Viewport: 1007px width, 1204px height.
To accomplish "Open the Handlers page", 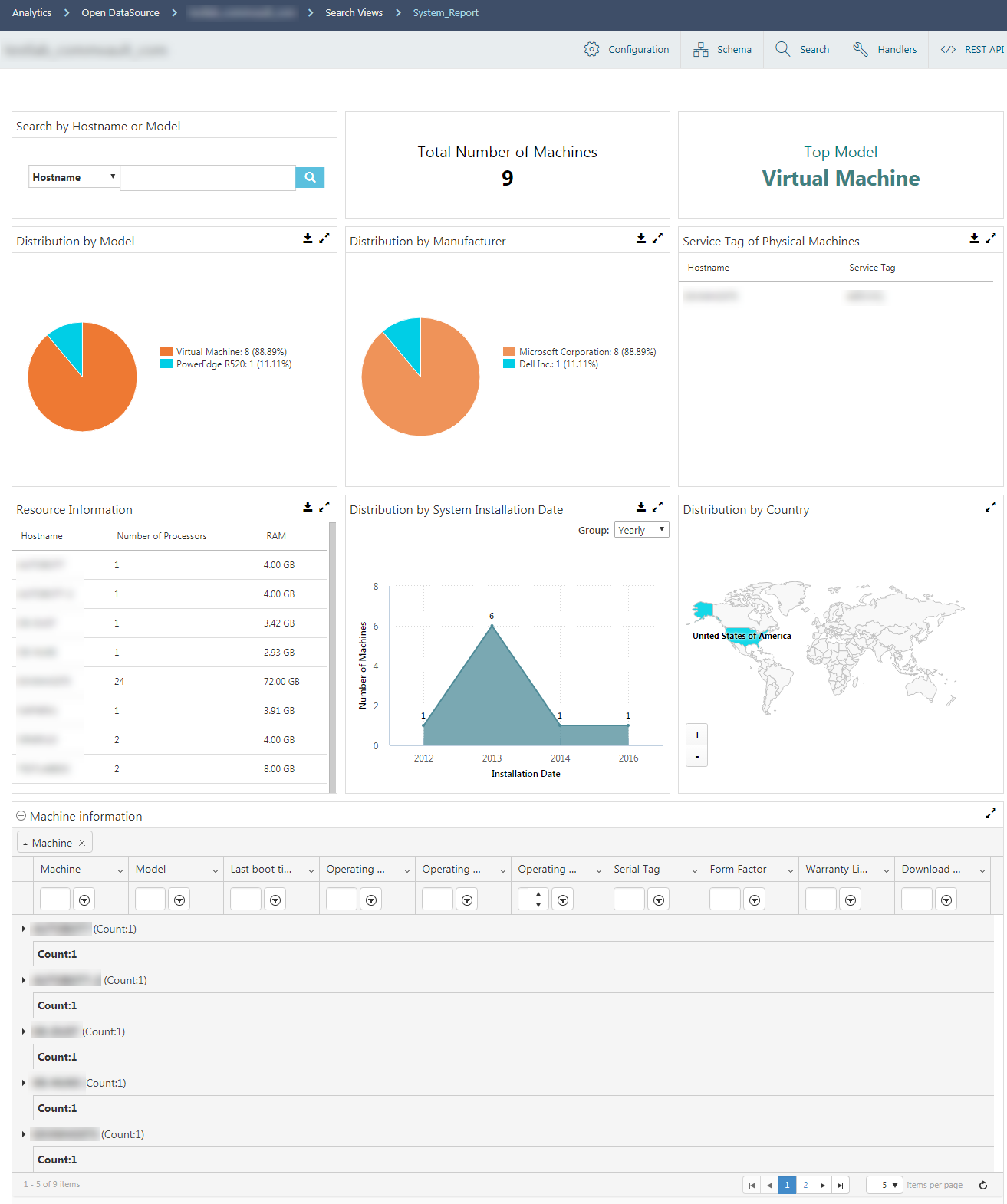I will pos(885,49).
